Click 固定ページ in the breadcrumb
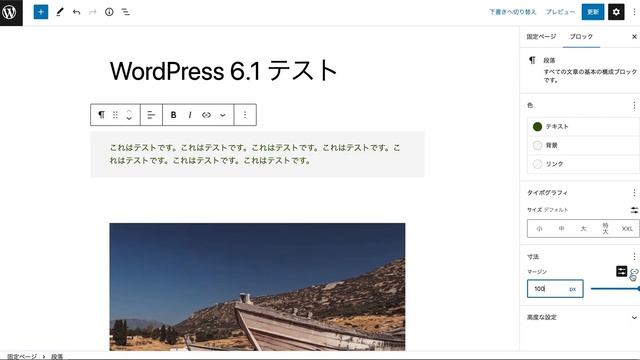640x360 pixels. coord(22,356)
